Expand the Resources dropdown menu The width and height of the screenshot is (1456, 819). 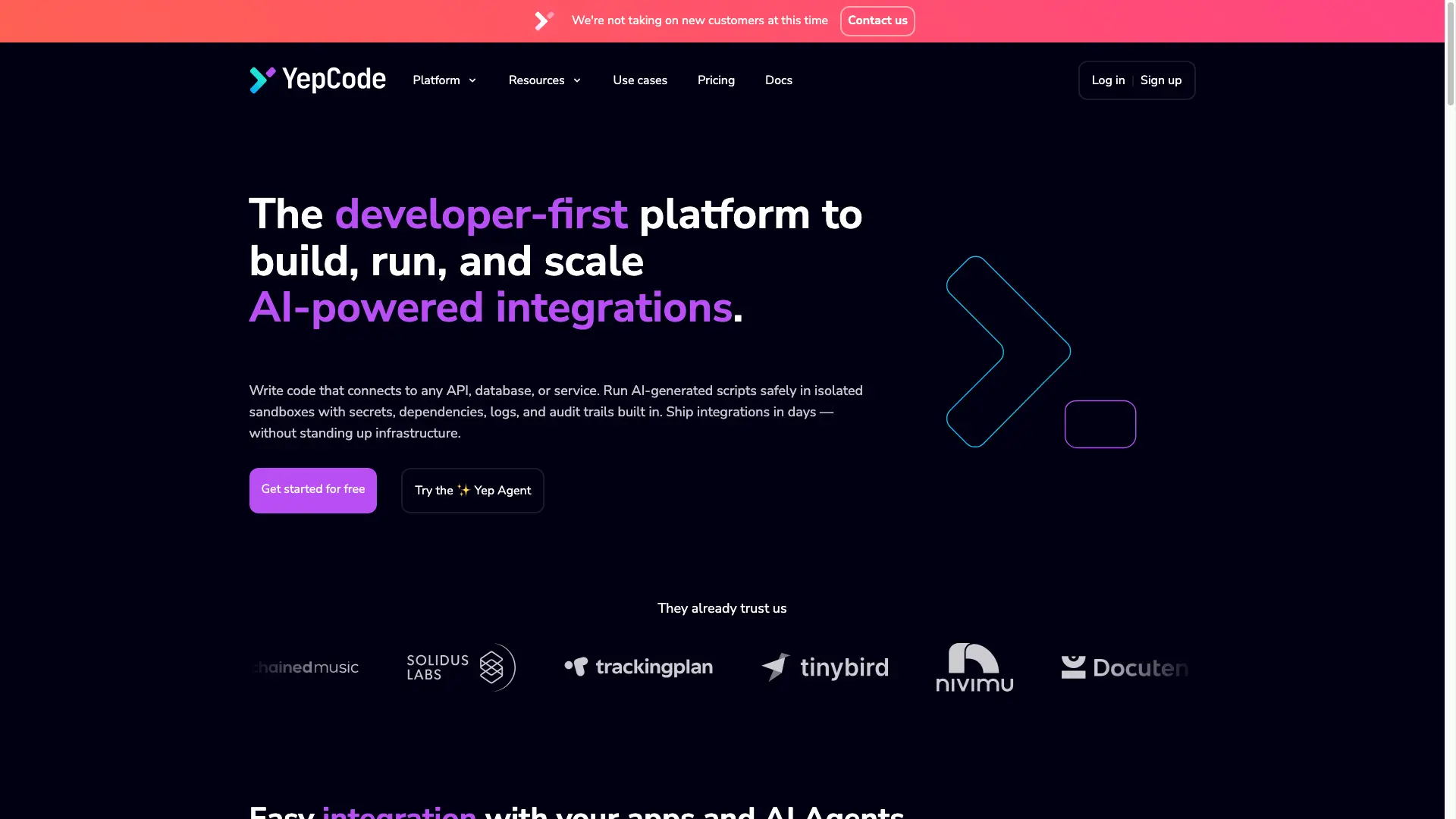[x=544, y=80]
